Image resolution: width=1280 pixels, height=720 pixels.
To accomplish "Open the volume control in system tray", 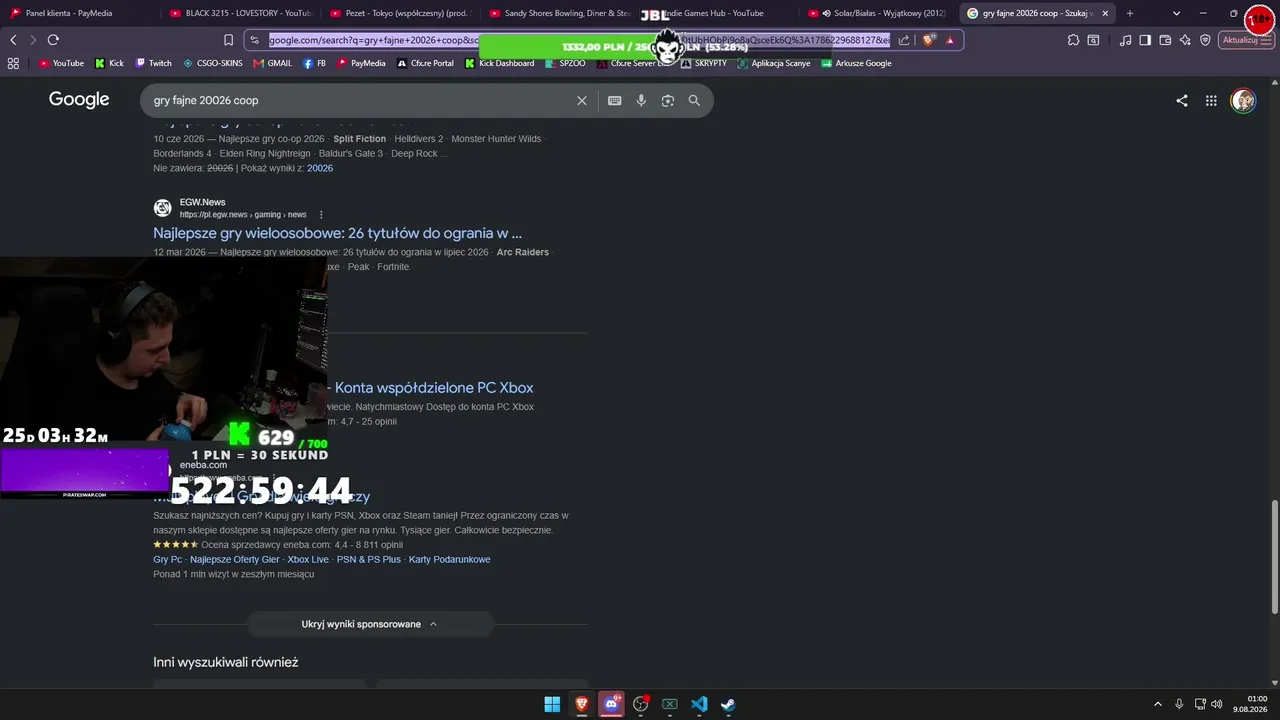I will pos(1216,704).
